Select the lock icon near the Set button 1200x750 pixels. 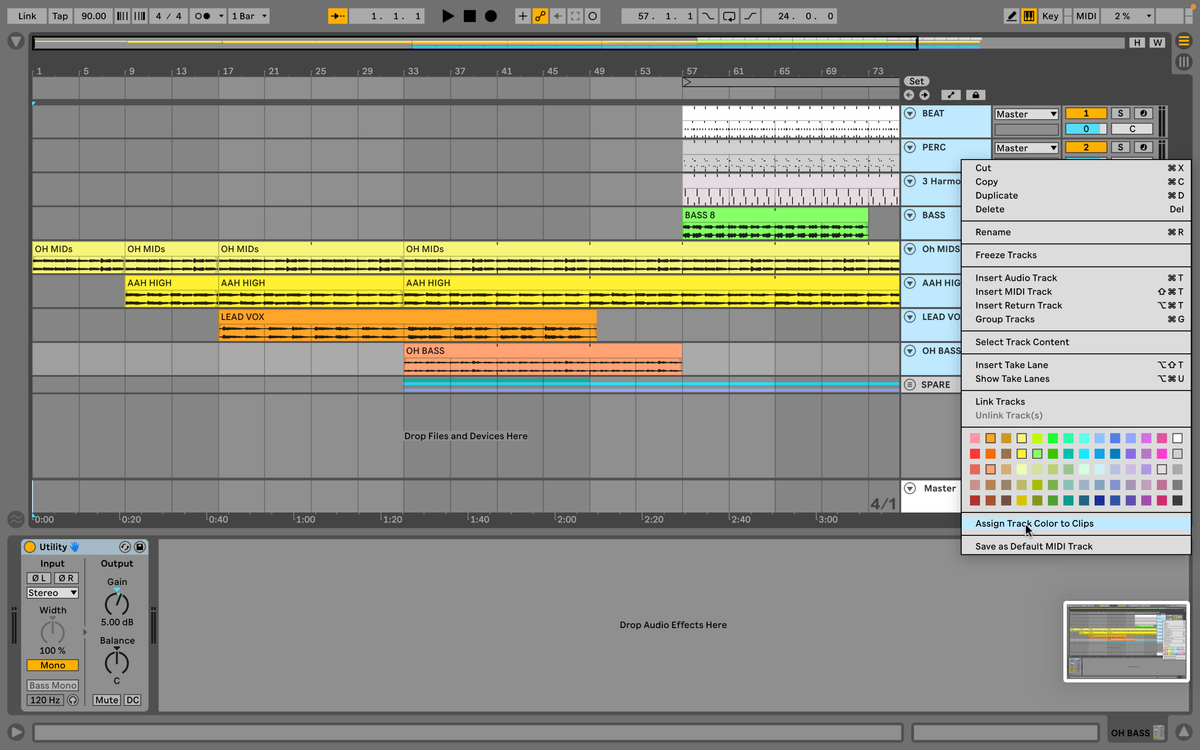click(976, 94)
